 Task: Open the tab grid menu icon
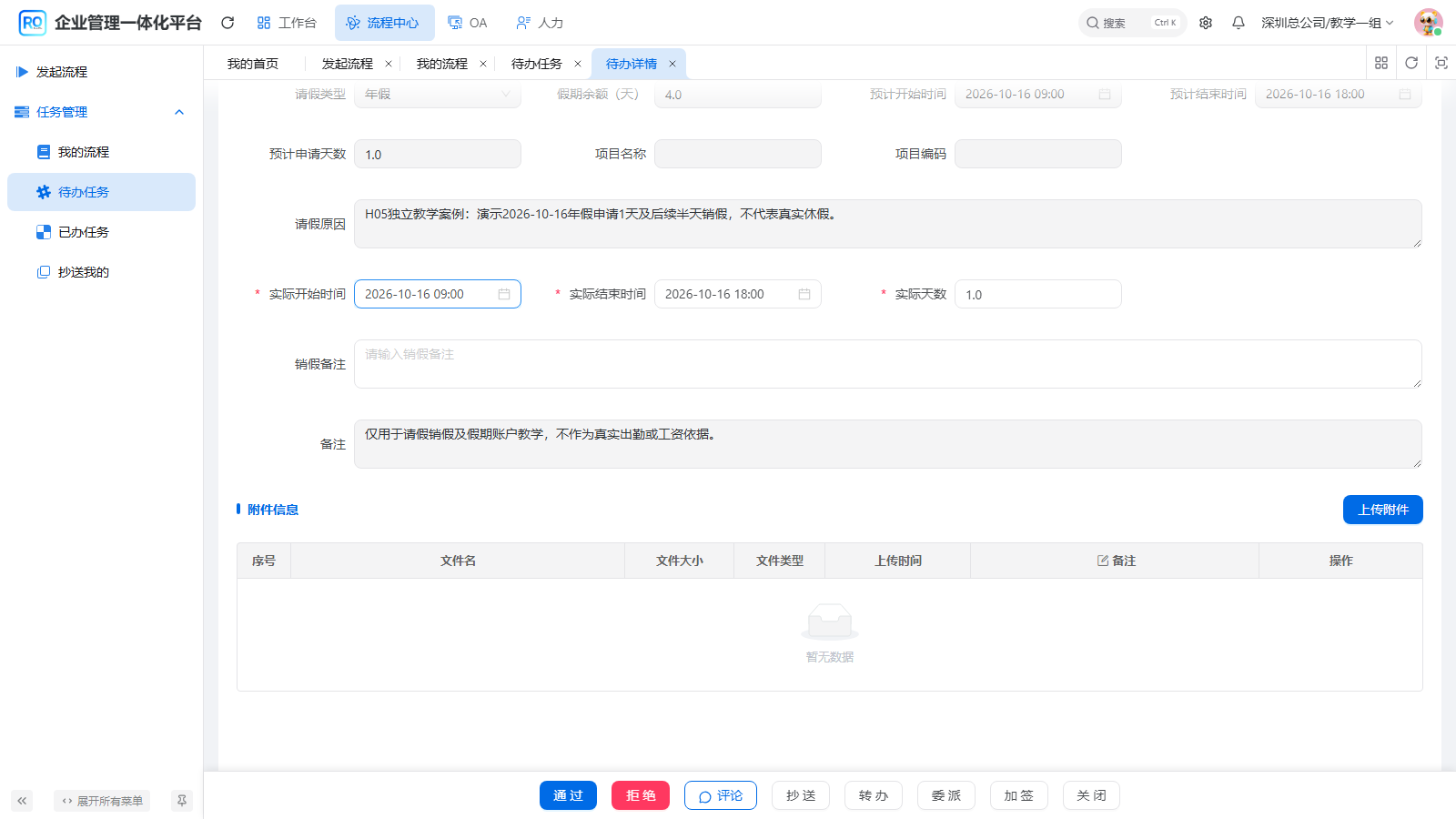point(1381,63)
